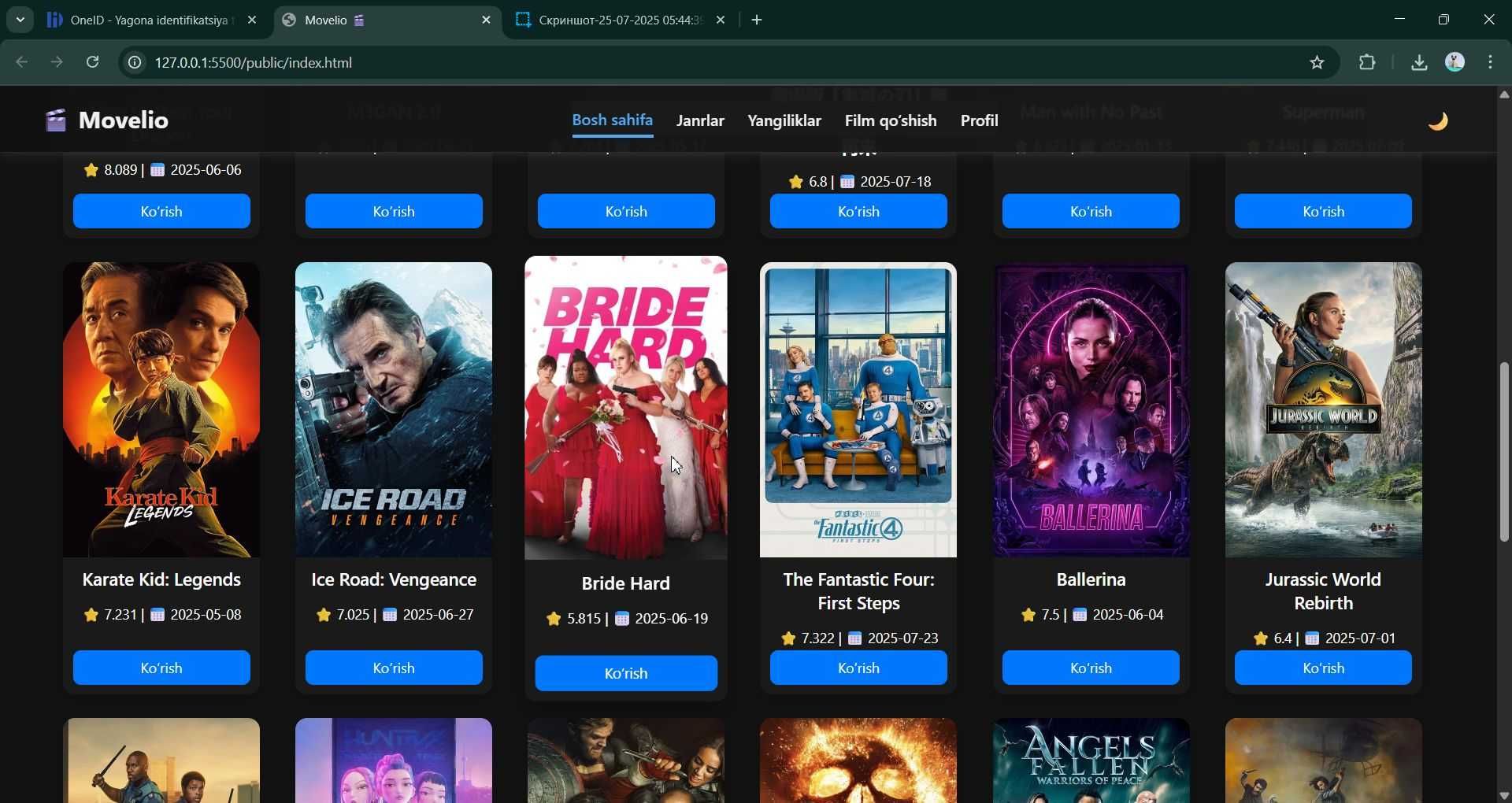Click the star icon next to 8.089
This screenshot has width=1512, height=803.
click(x=91, y=170)
